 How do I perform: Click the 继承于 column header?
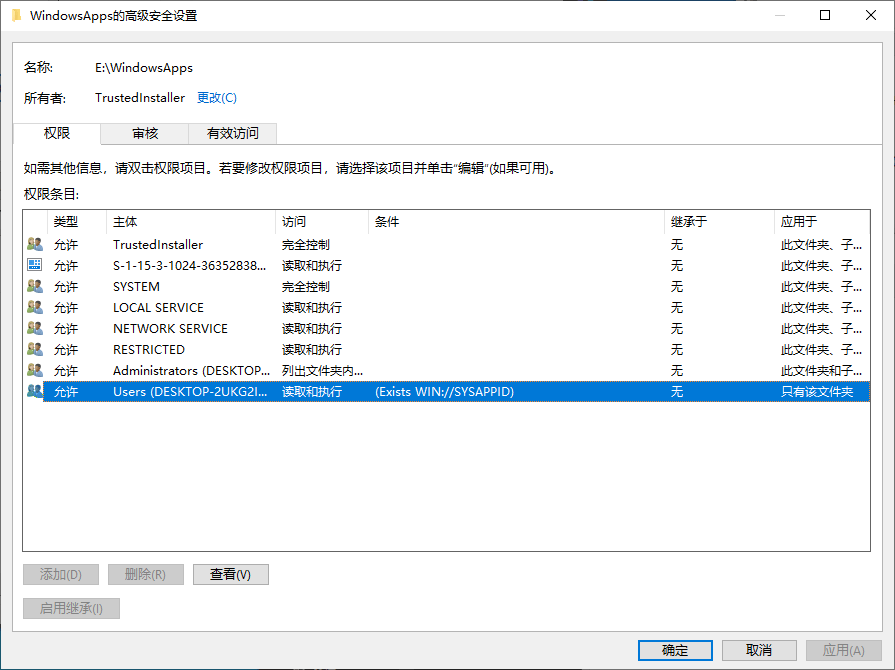tap(719, 221)
